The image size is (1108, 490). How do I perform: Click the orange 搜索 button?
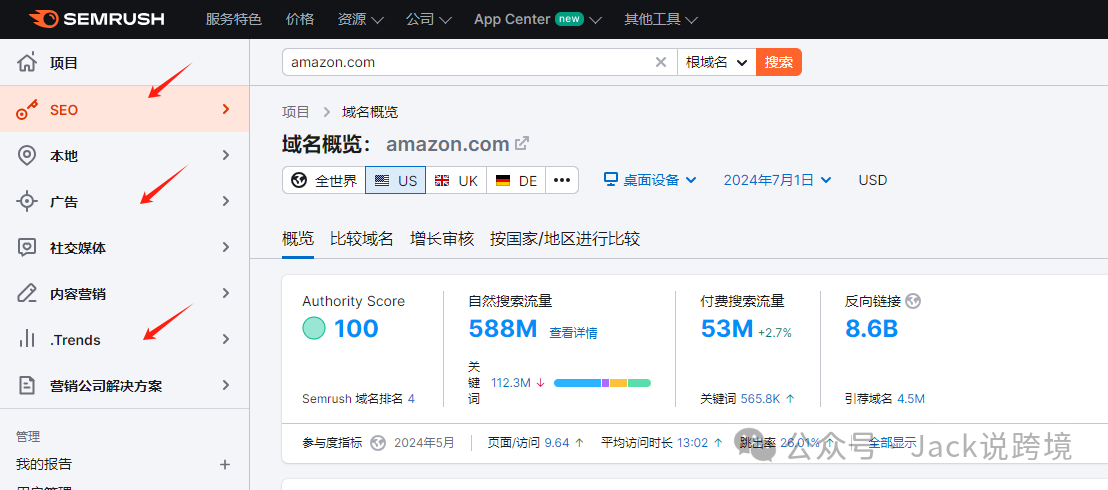[x=779, y=62]
